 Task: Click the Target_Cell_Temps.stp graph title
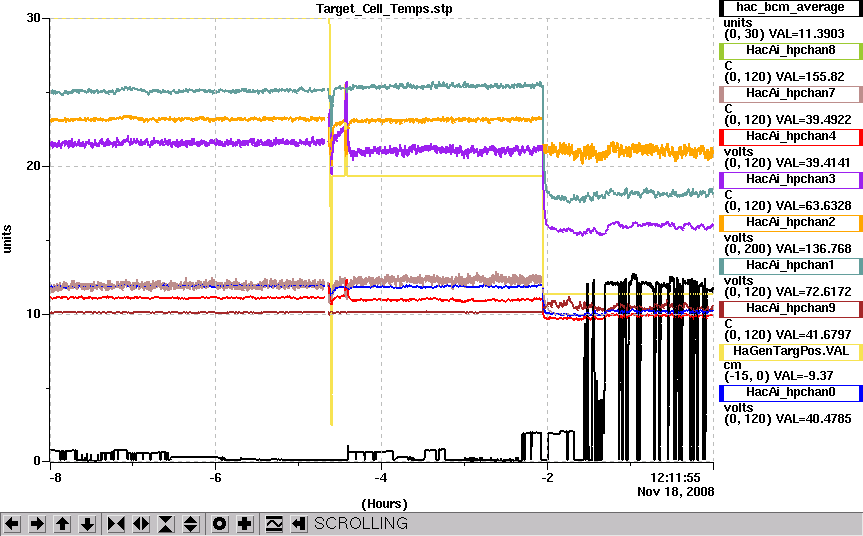384,9
